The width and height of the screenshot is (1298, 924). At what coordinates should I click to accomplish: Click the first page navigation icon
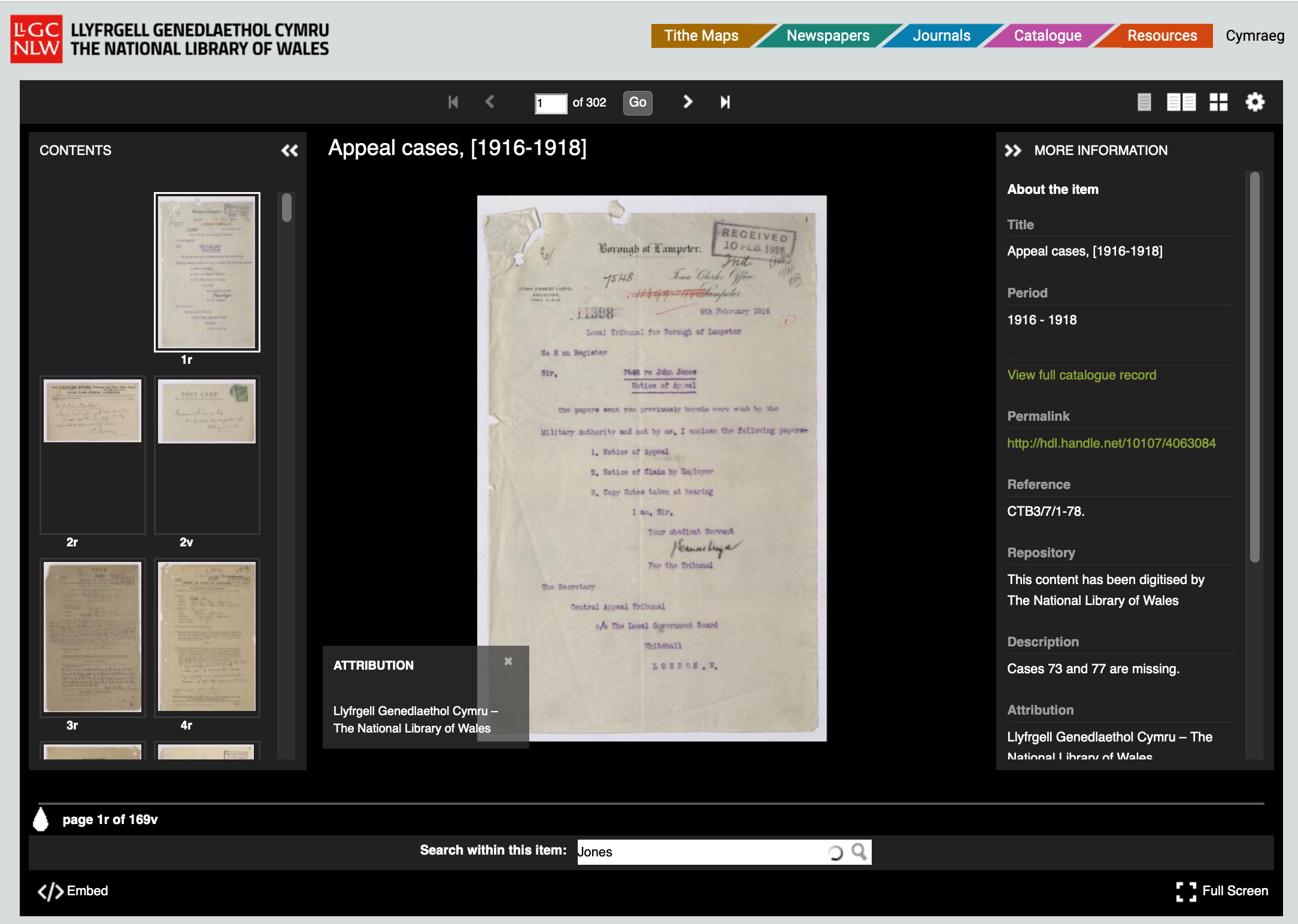click(x=452, y=101)
